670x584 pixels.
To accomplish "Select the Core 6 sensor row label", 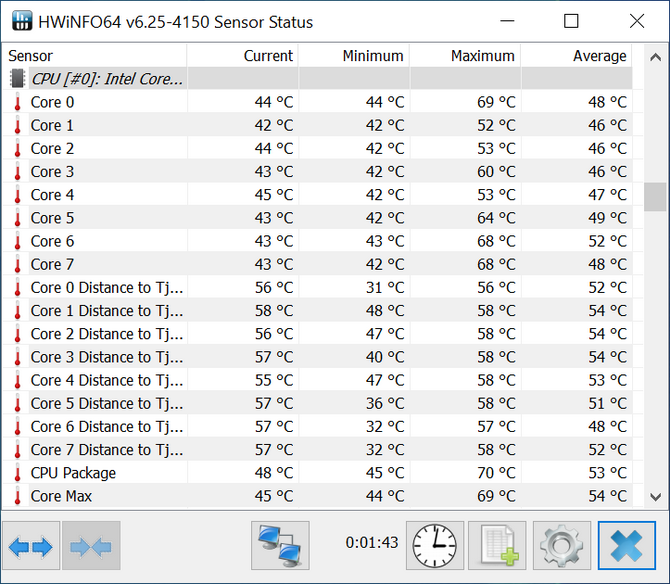I will coord(52,241).
